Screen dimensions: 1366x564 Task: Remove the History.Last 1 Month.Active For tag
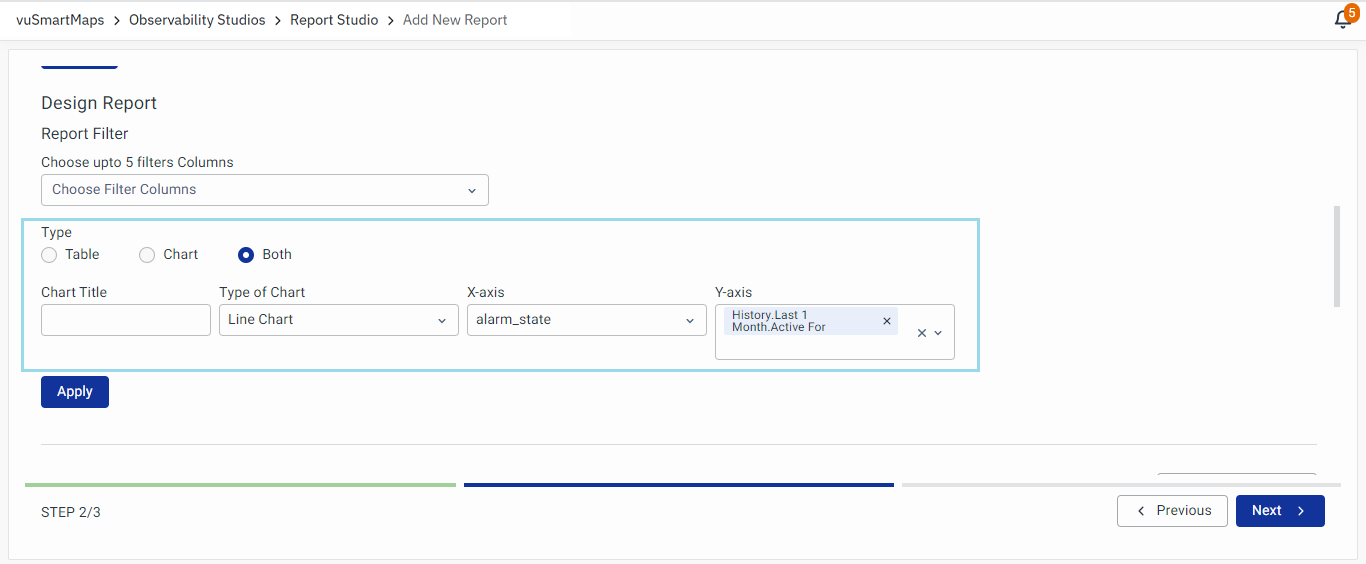click(886, 321)
